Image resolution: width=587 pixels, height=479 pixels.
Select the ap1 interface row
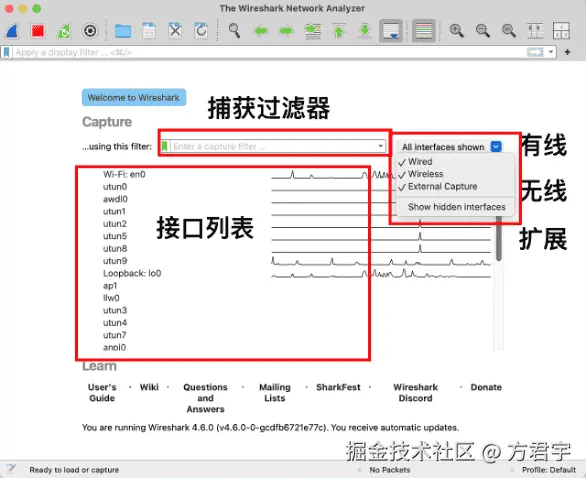(110, 286)
